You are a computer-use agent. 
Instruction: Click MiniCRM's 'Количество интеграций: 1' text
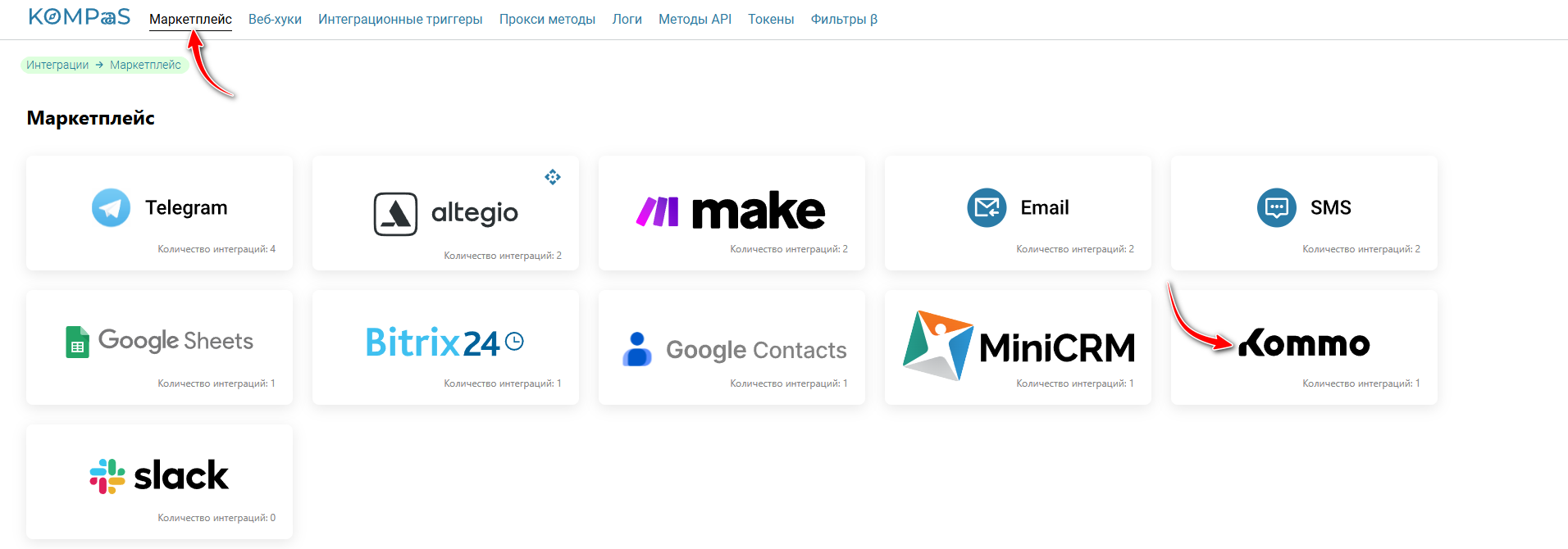[x=1075, y=383]
